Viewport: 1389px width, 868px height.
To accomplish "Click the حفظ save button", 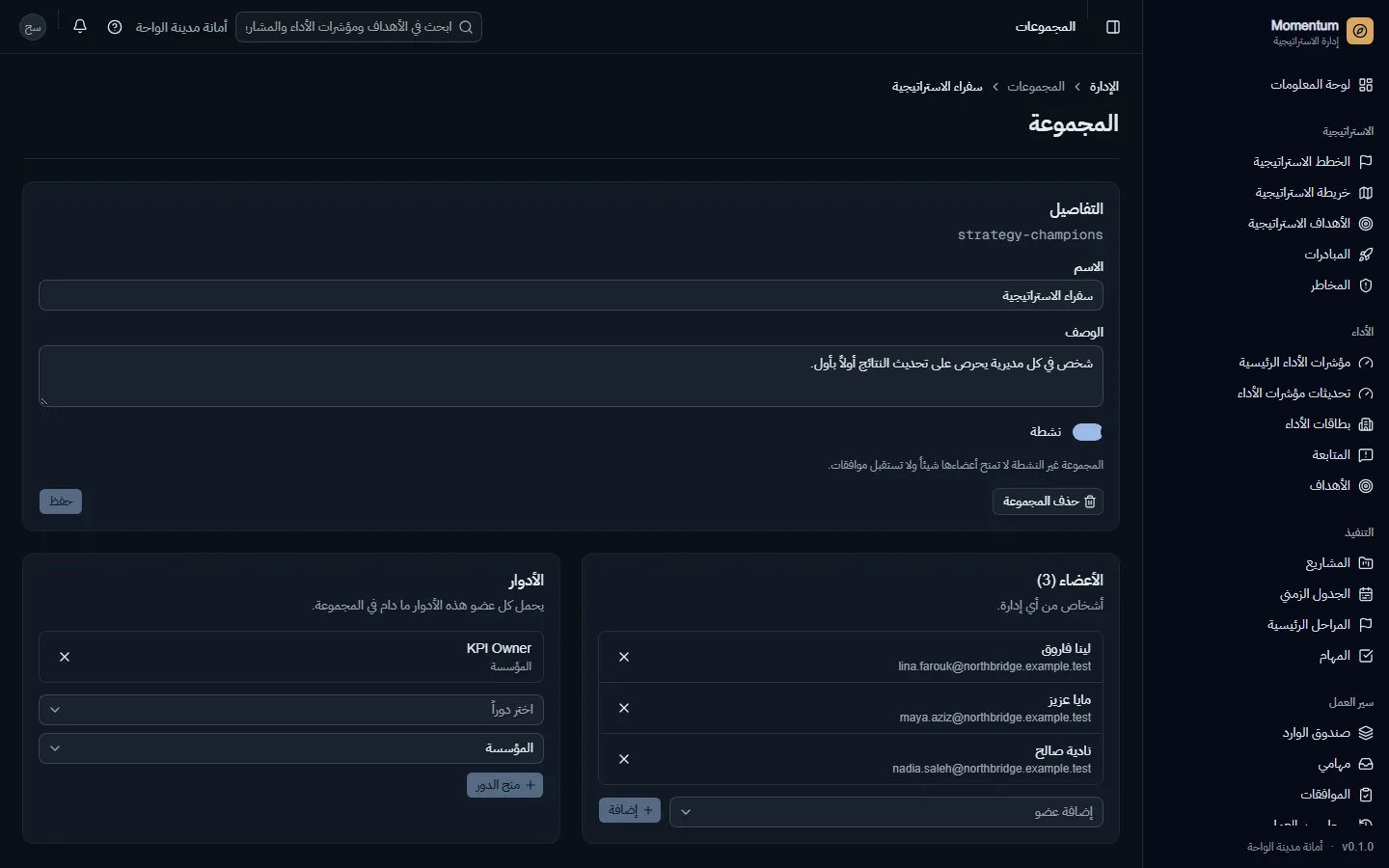I will point(61,502).
